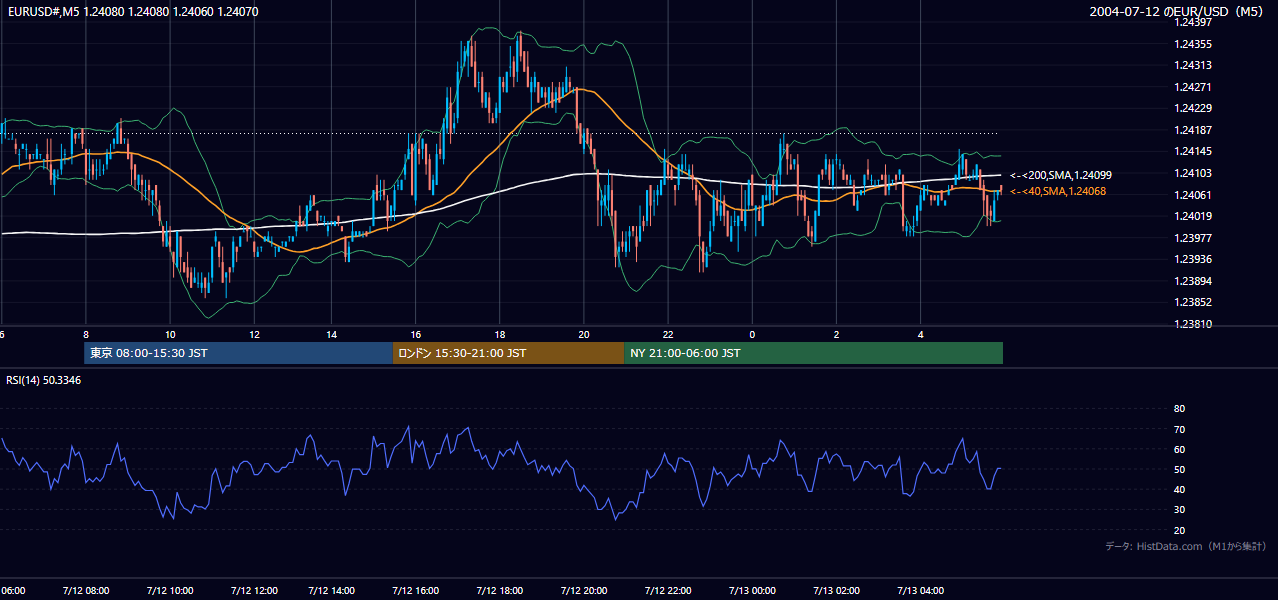1278x600 pixels.
Task: Click price axis label 1.23810
Action: click(x=1193, y=324)
